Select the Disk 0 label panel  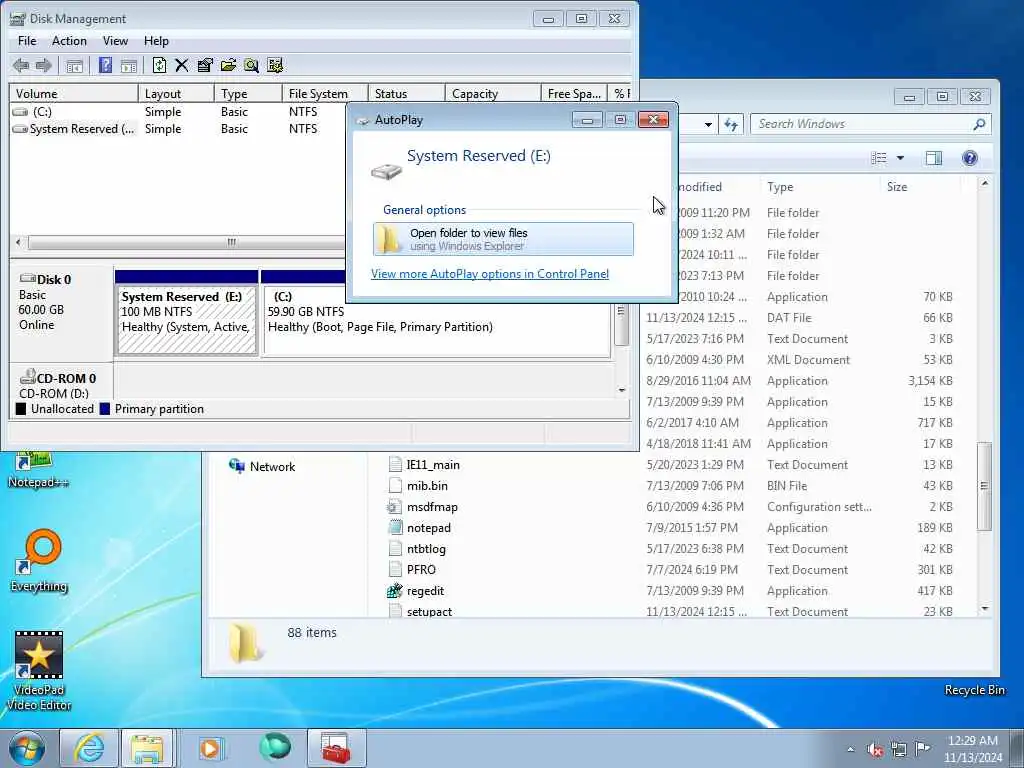point(61,313)
